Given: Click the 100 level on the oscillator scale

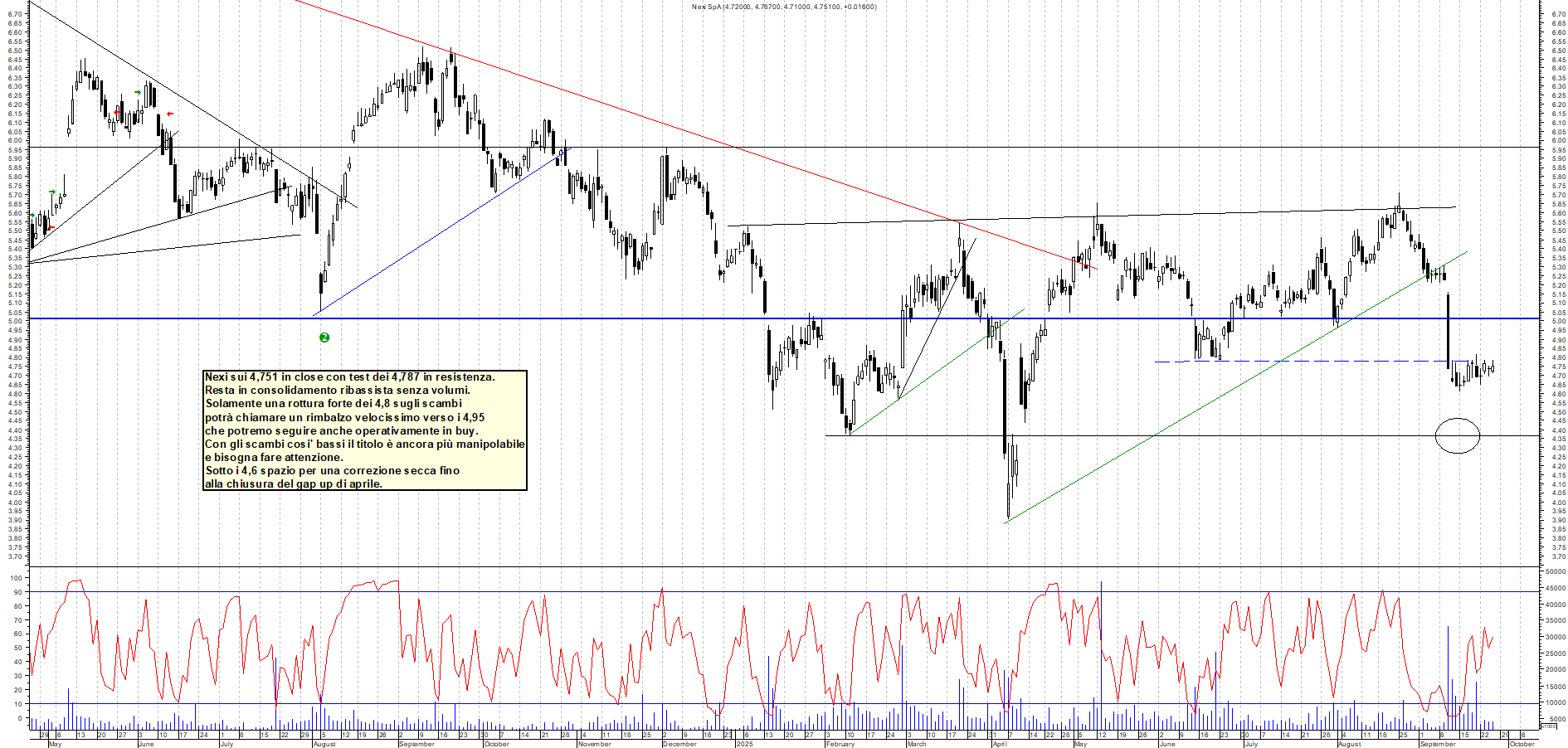Looking at the screenshot, I should [17, 577].
